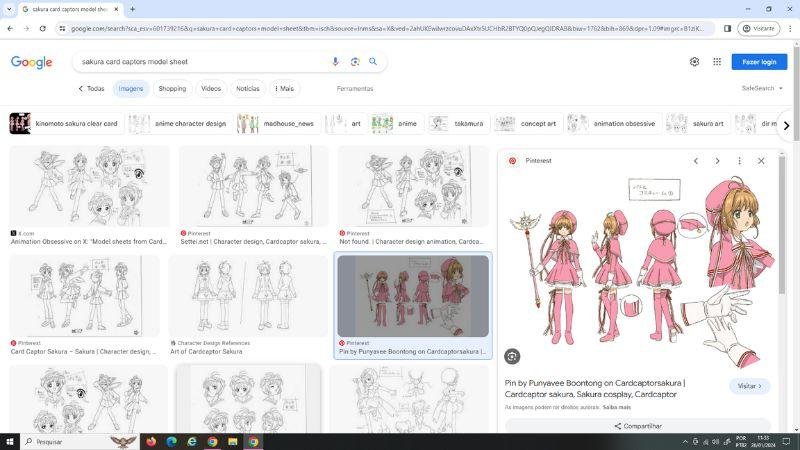Open Chrome three-dot menu
The height and width of the screenshot is (450, 800).
click(790, 29)
